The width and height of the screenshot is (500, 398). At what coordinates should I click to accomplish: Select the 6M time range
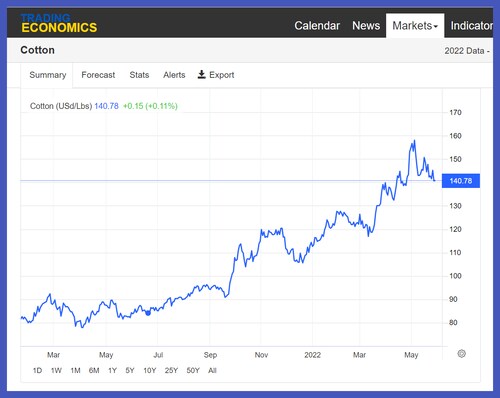coord(94,370)
